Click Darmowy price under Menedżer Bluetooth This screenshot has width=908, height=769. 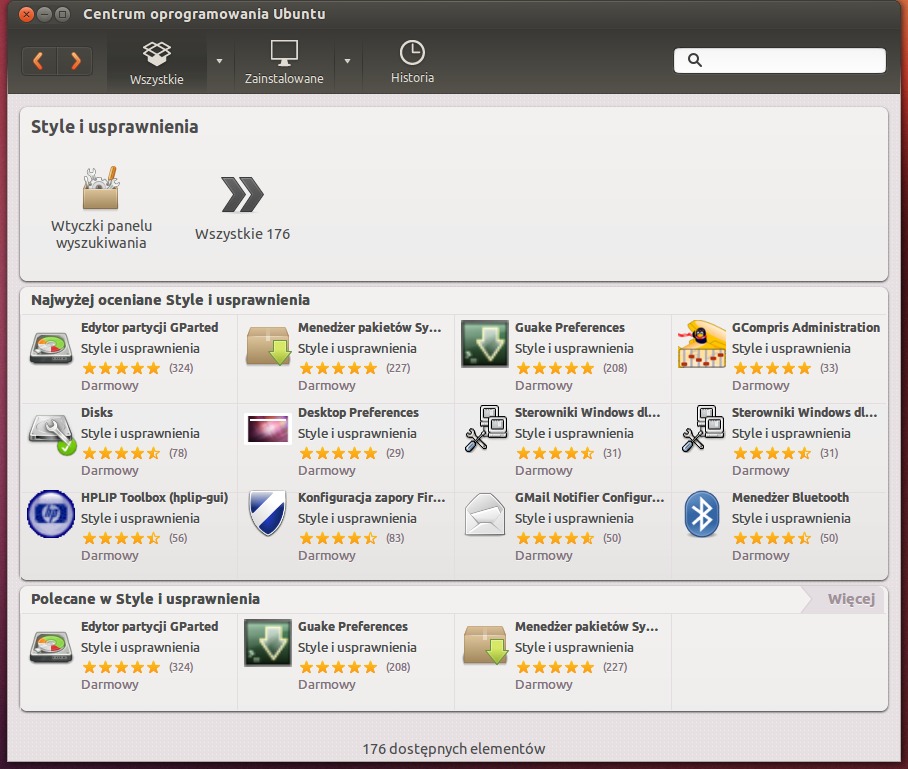pyautogui.click(x=760, y=555)
